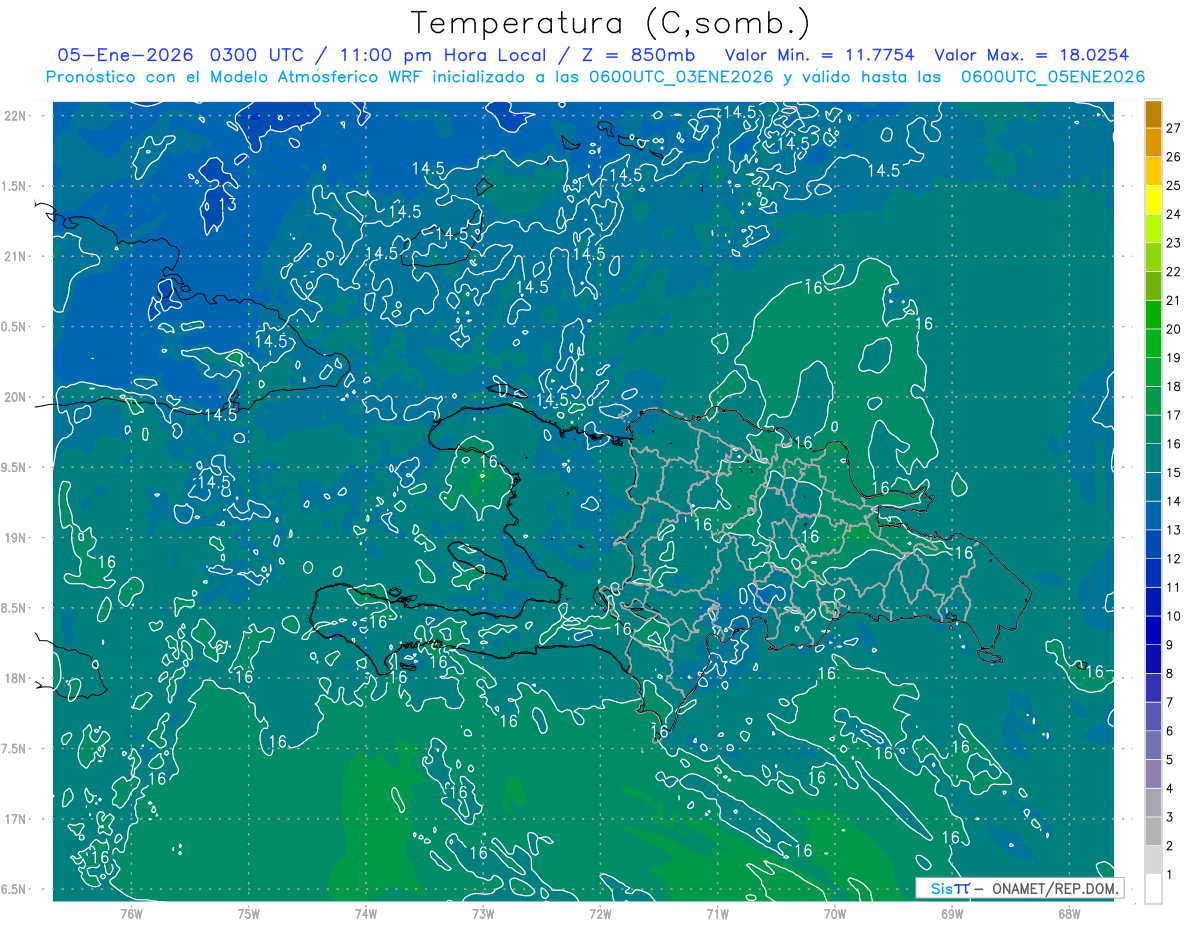Click the '19N' latitude label

pyautogui.click(x=14, y=538)
